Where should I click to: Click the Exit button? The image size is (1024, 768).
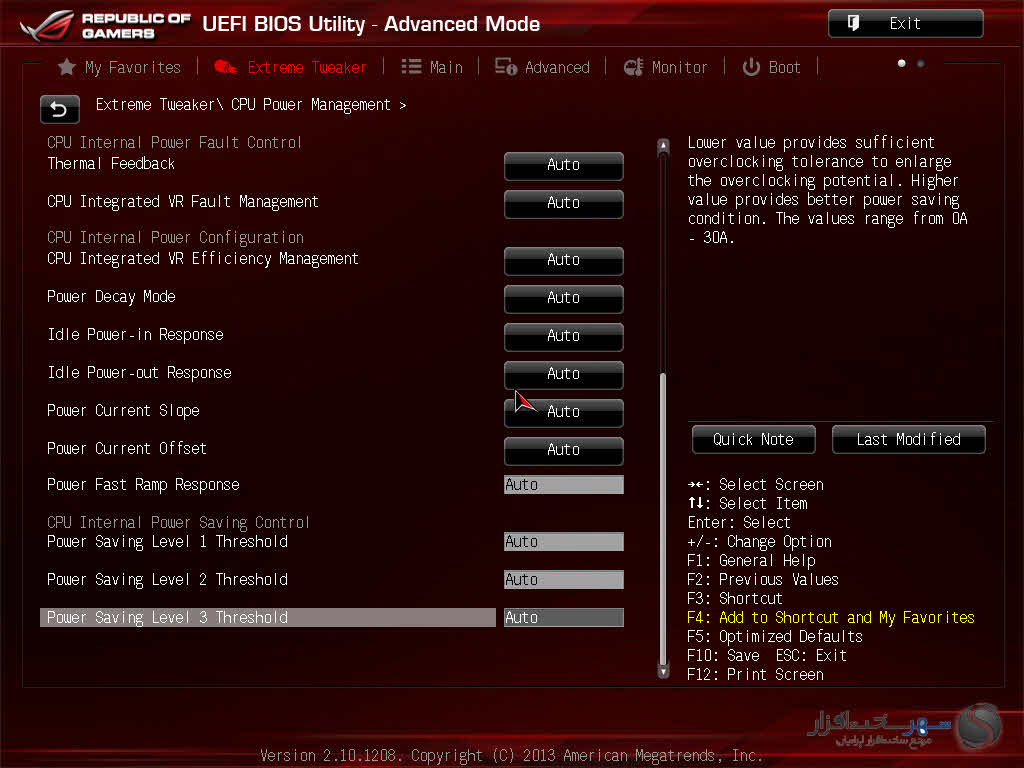click(x=905, y=24)
